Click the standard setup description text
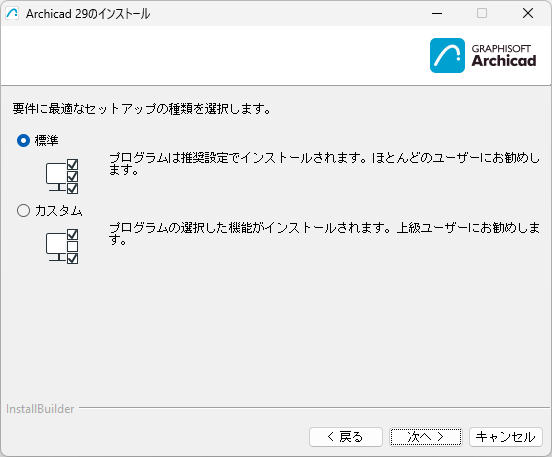552x457 pixels. click(x=324, y=164)
